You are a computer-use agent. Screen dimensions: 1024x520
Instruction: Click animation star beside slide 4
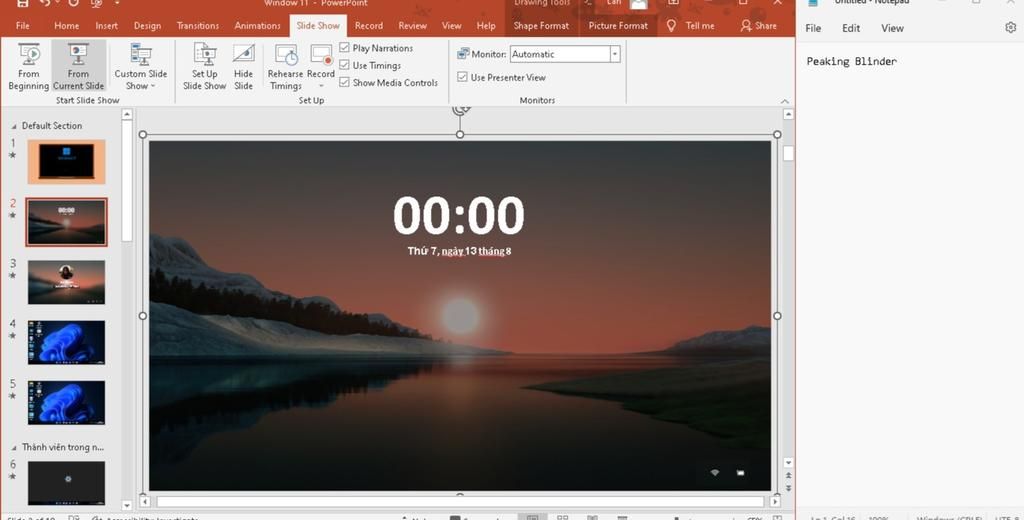12,336
